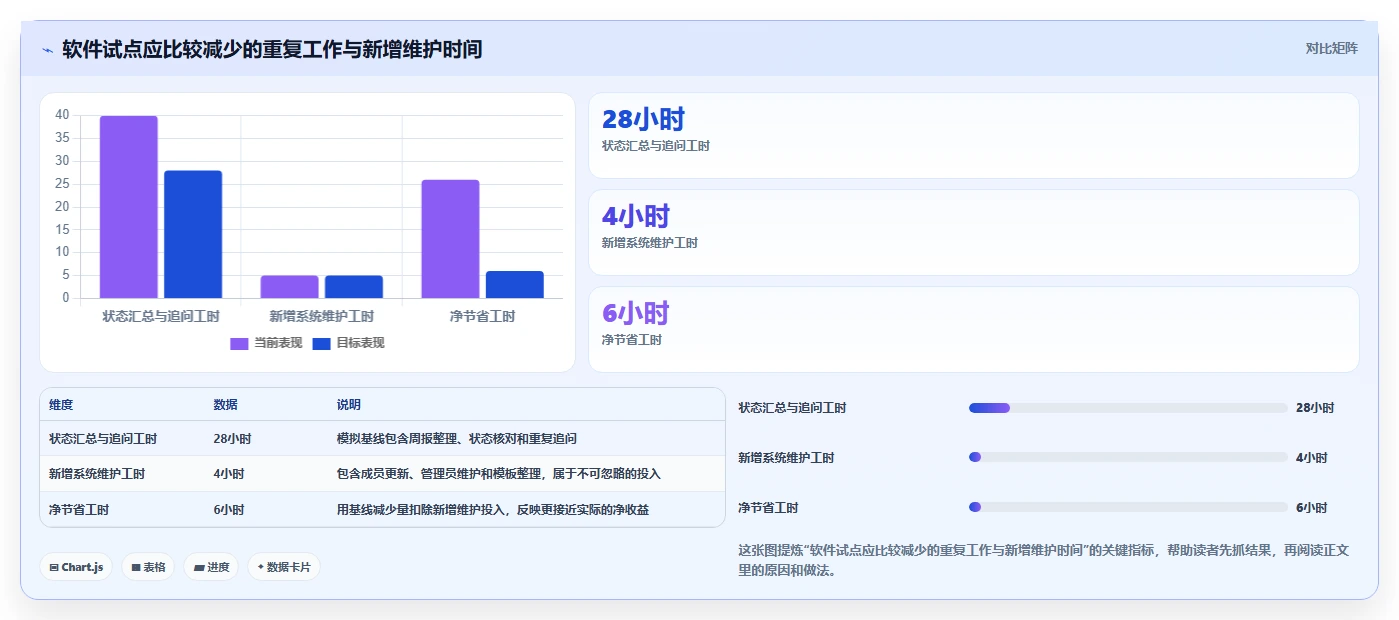
Task: Select table cell 净节省工时
Action: (x=79, y=509)
